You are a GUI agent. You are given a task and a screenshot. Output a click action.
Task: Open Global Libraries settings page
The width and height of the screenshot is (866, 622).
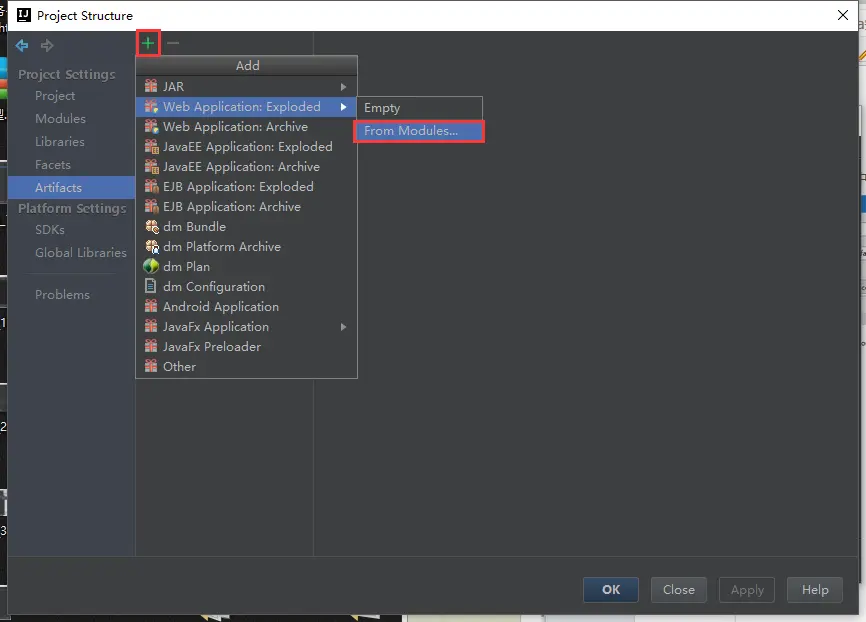[81, 252]
